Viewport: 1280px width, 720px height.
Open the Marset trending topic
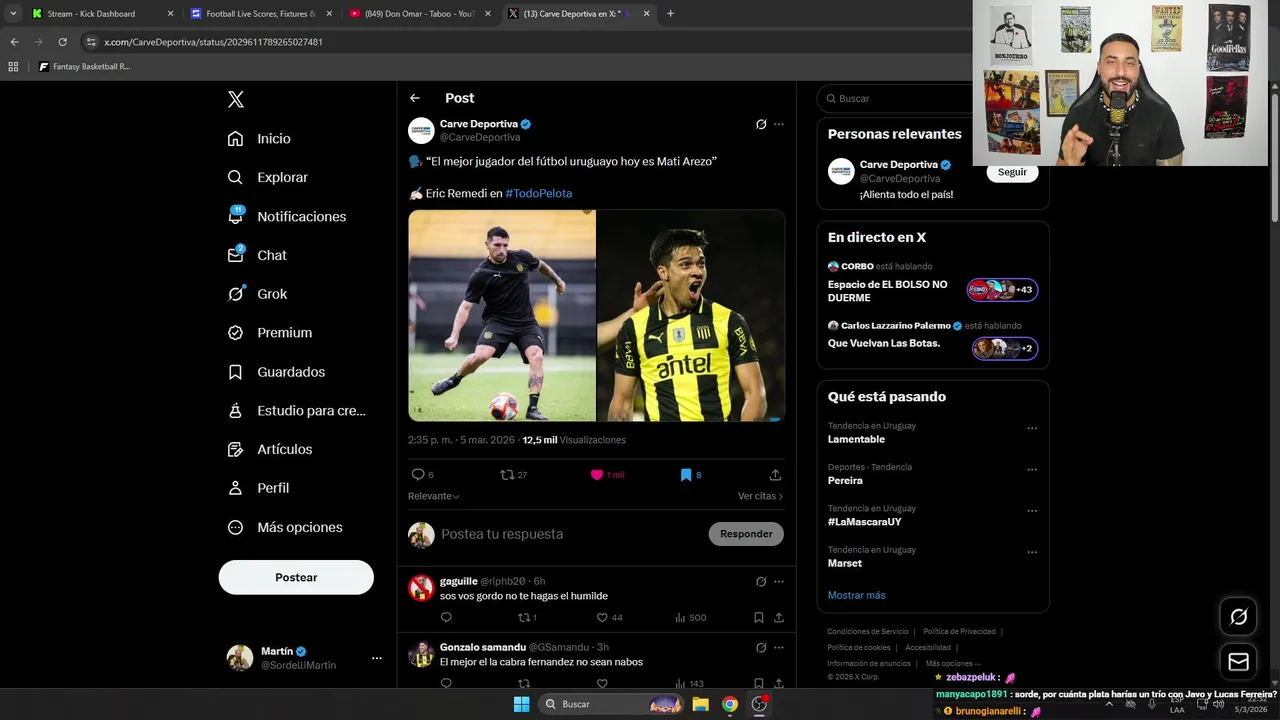pos(844,563)
